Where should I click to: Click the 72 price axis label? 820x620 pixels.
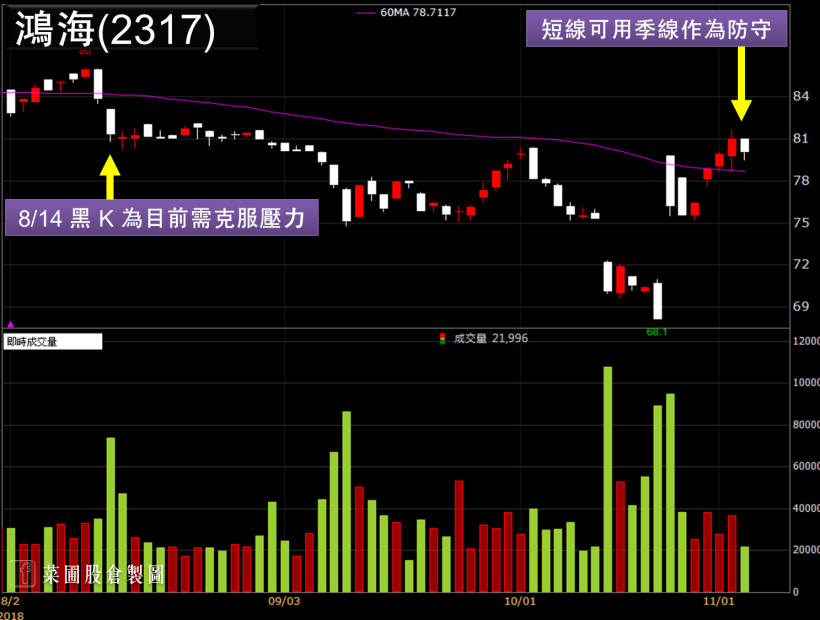tap(801, 264)
